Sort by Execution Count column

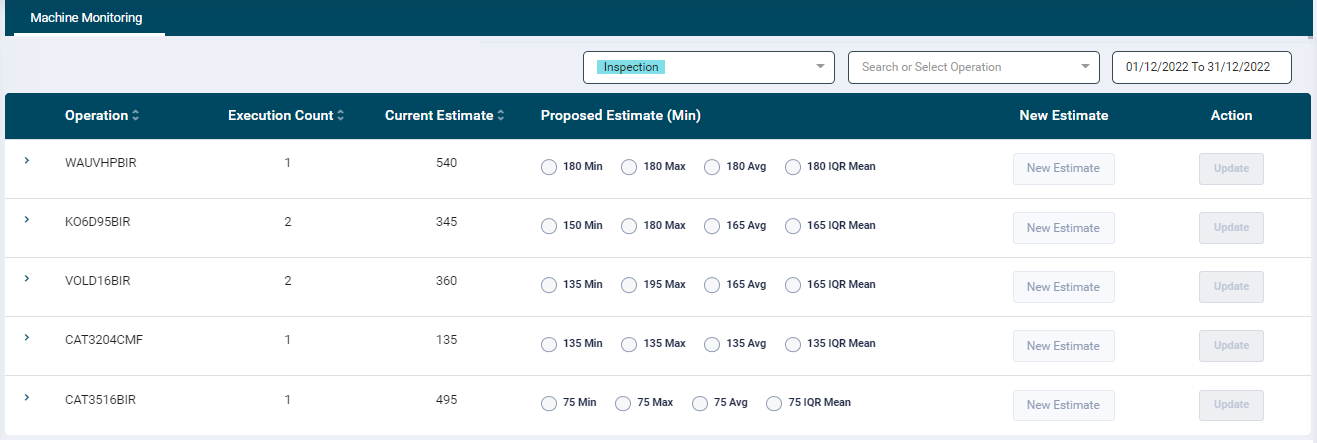click(285, 116)
